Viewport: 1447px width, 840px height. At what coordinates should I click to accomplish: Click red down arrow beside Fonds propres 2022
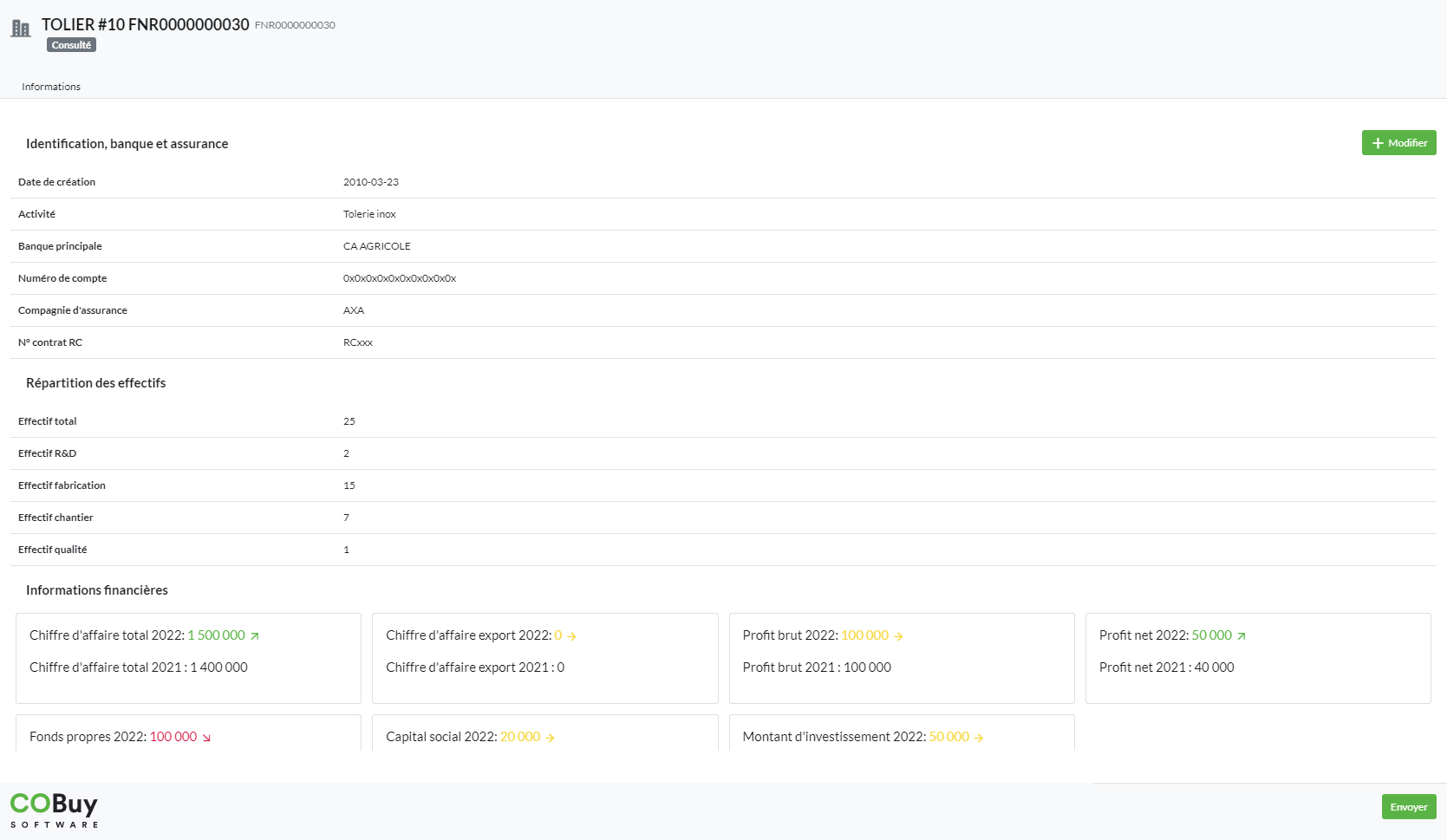pos(206,738)
